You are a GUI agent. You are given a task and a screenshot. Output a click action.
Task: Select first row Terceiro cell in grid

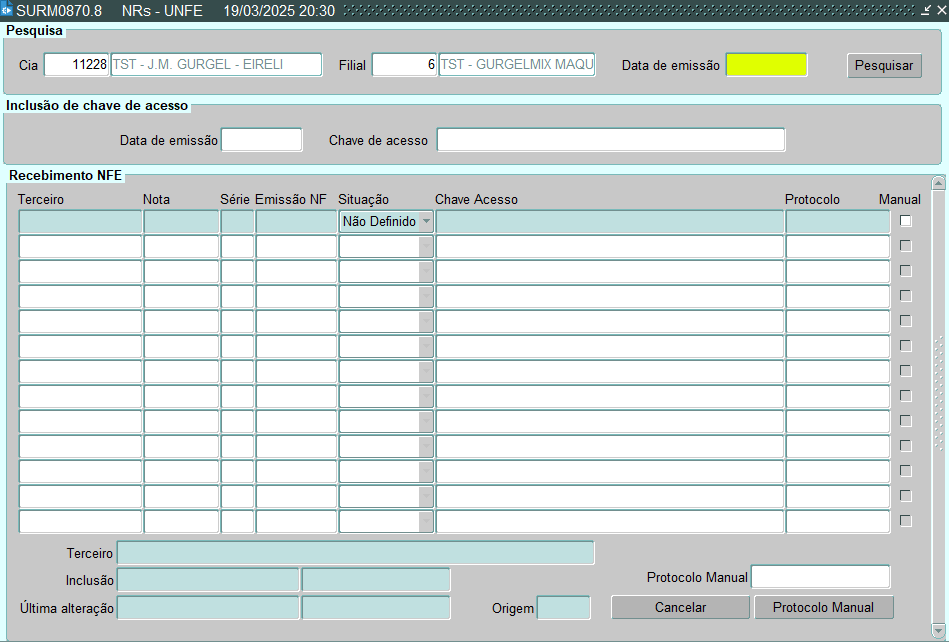(x=80, y=222)
